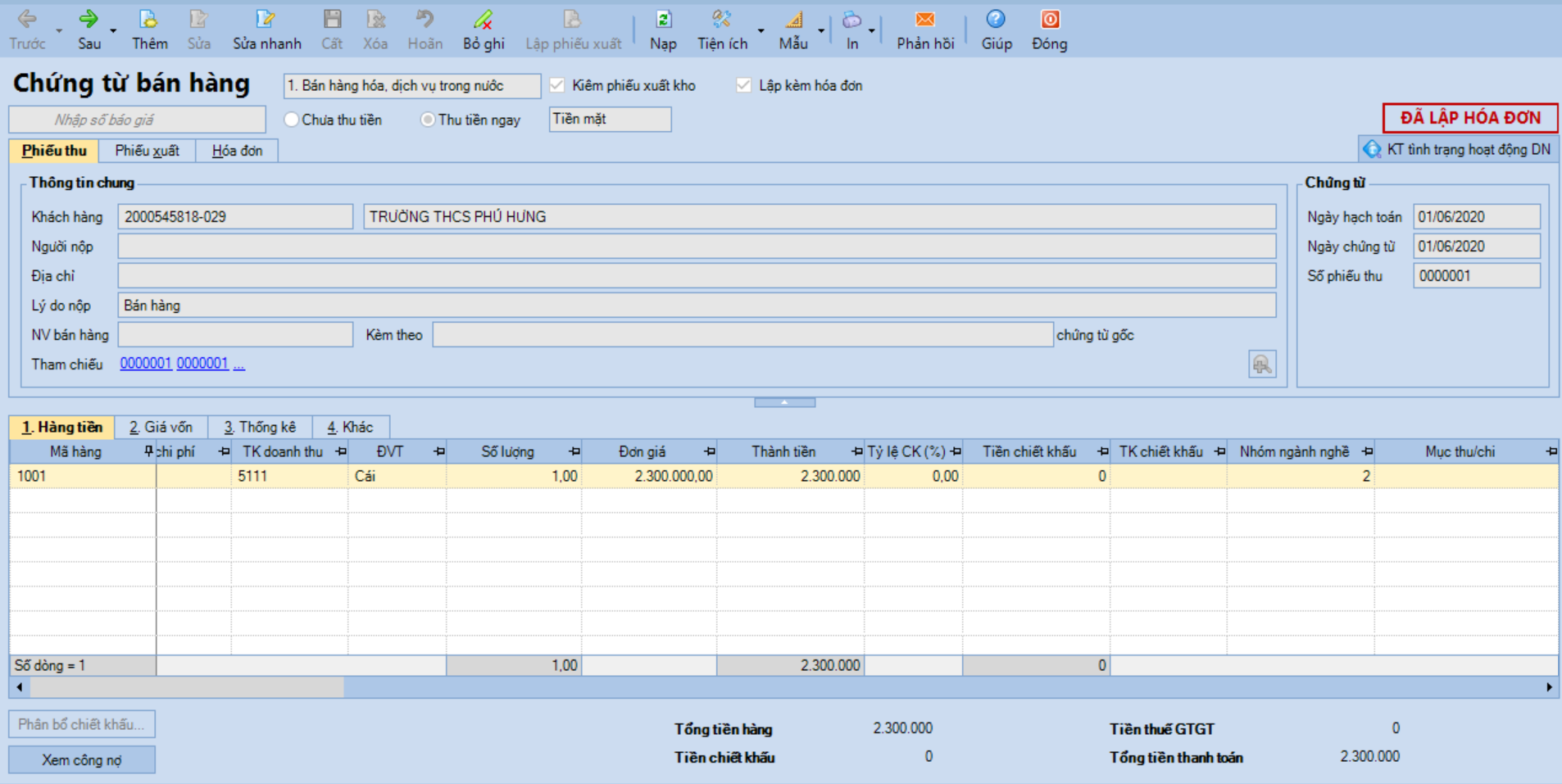The image size is (1562, 784).
Task: Open the Giúp help icon
Action: click(996, 20)
